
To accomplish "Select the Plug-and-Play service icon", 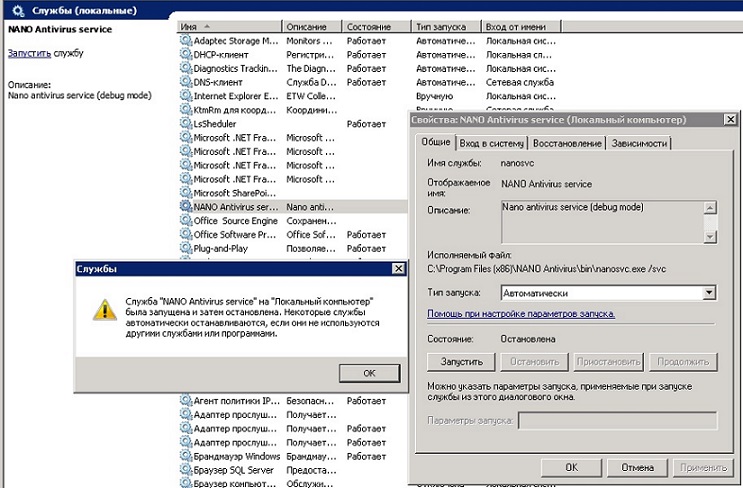I will pos(186,249).
